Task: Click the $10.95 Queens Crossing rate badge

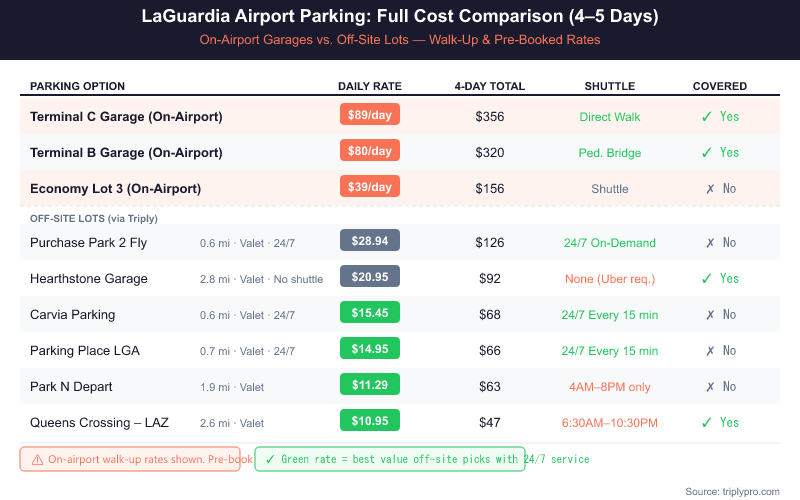Action: click(x=370, y=421)
